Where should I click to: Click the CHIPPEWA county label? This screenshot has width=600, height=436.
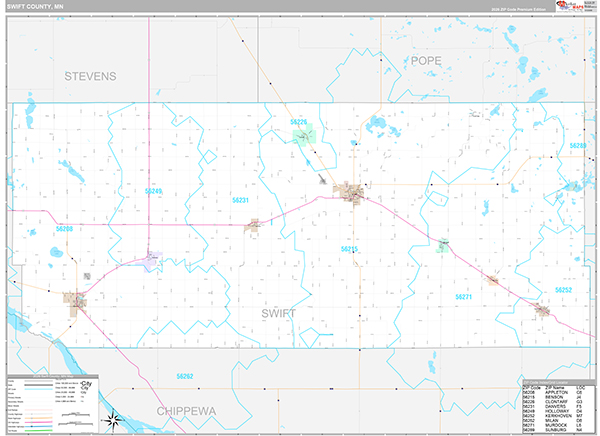tap(186, 411)
